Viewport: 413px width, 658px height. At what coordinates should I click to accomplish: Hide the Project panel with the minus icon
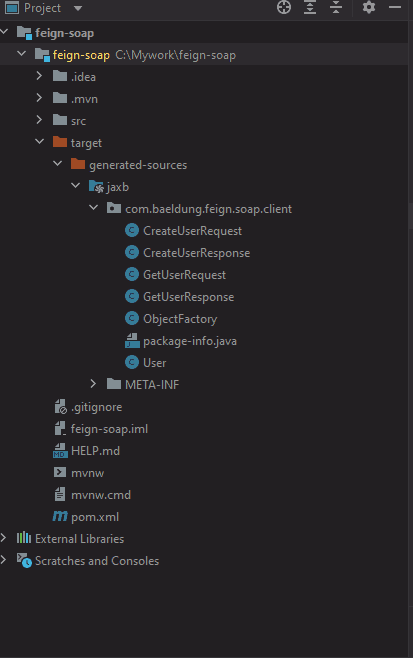[395, 8]
